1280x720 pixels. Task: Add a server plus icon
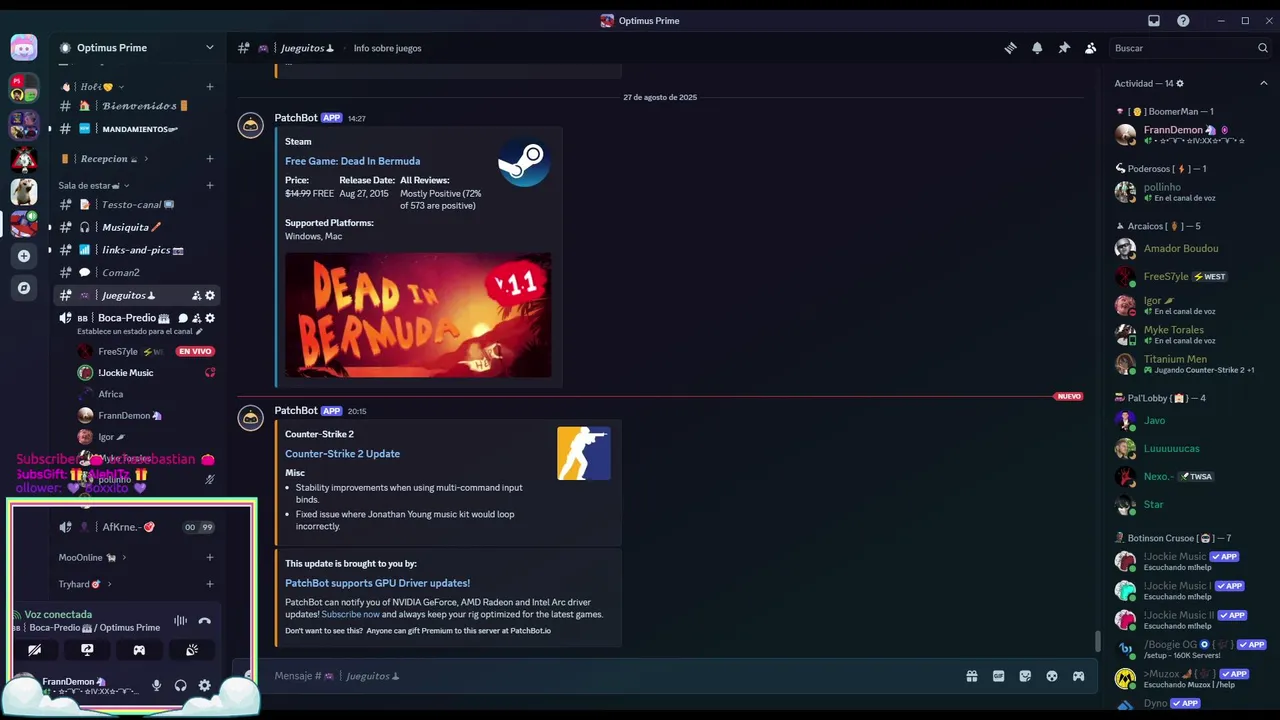[24, 256]
